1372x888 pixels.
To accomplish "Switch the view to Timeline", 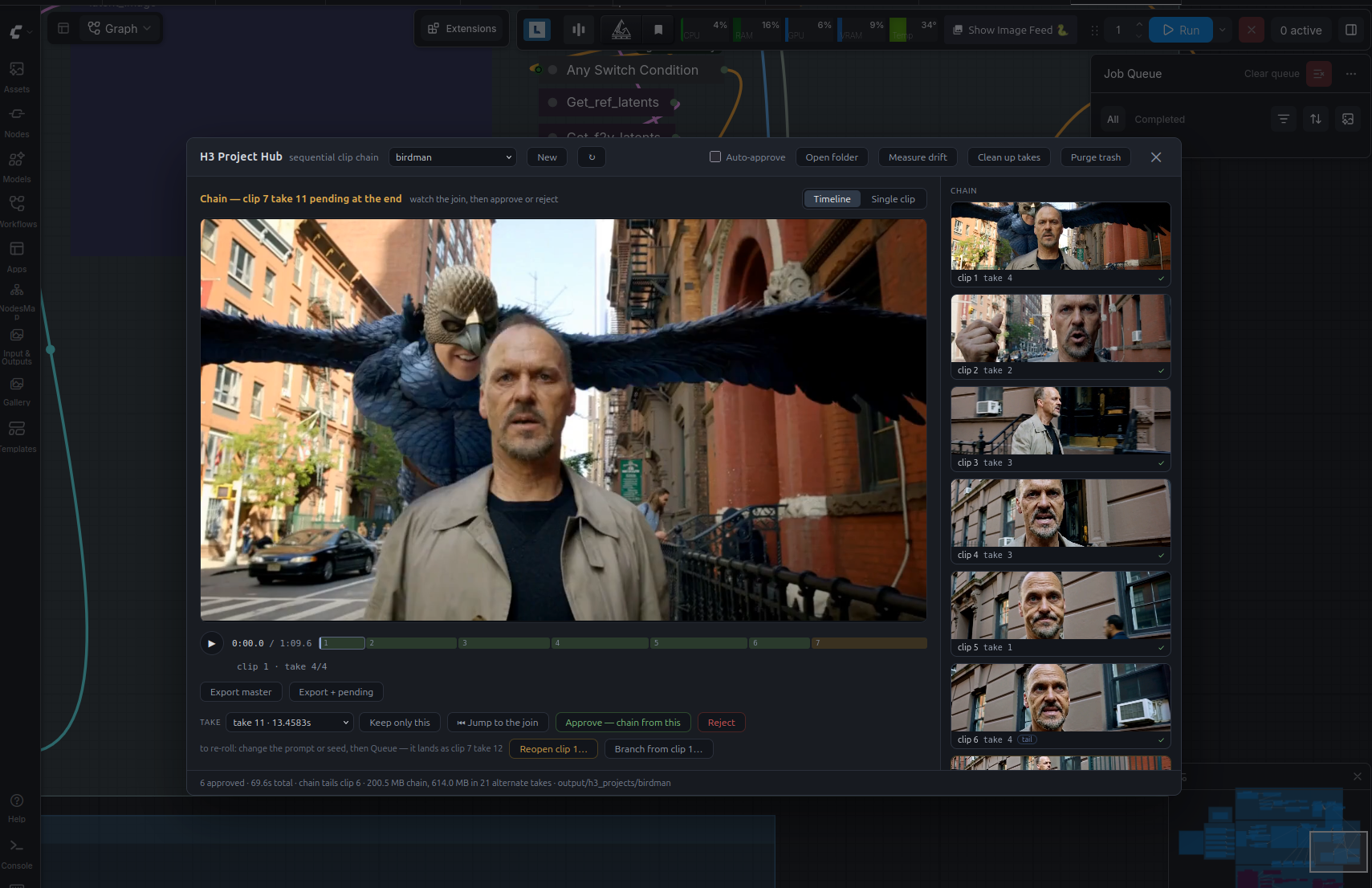I will point(832,199).
